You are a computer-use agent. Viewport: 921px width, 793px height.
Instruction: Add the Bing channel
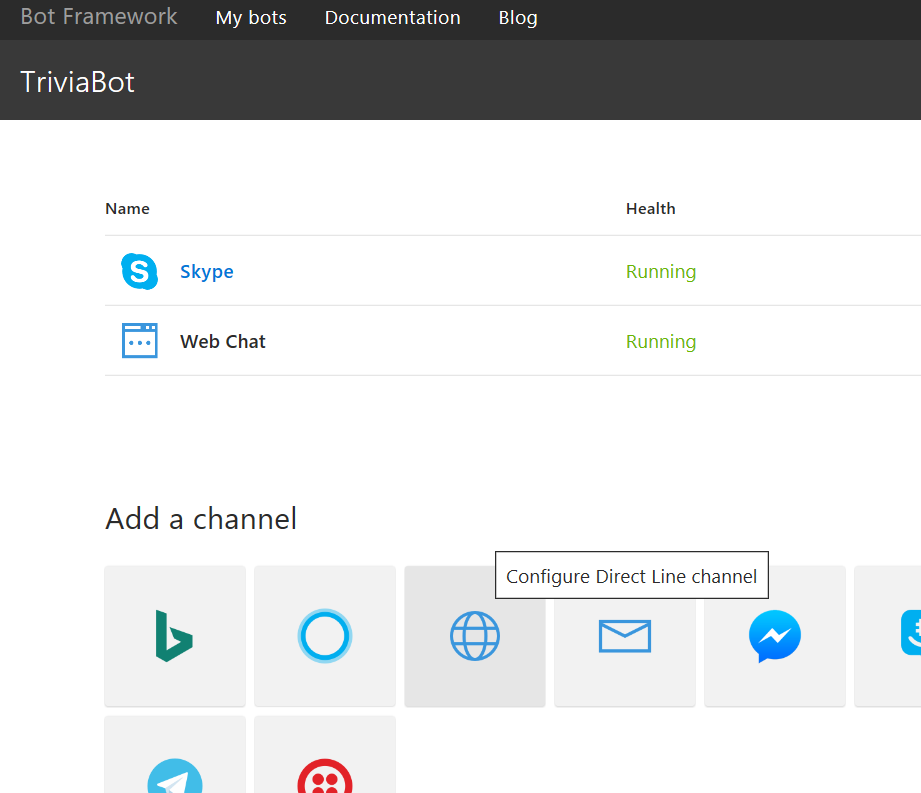click(174, 636)
